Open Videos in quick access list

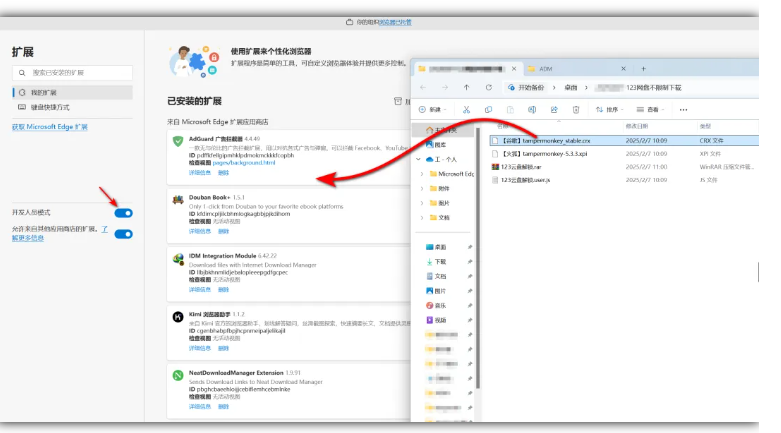point(436,320)
